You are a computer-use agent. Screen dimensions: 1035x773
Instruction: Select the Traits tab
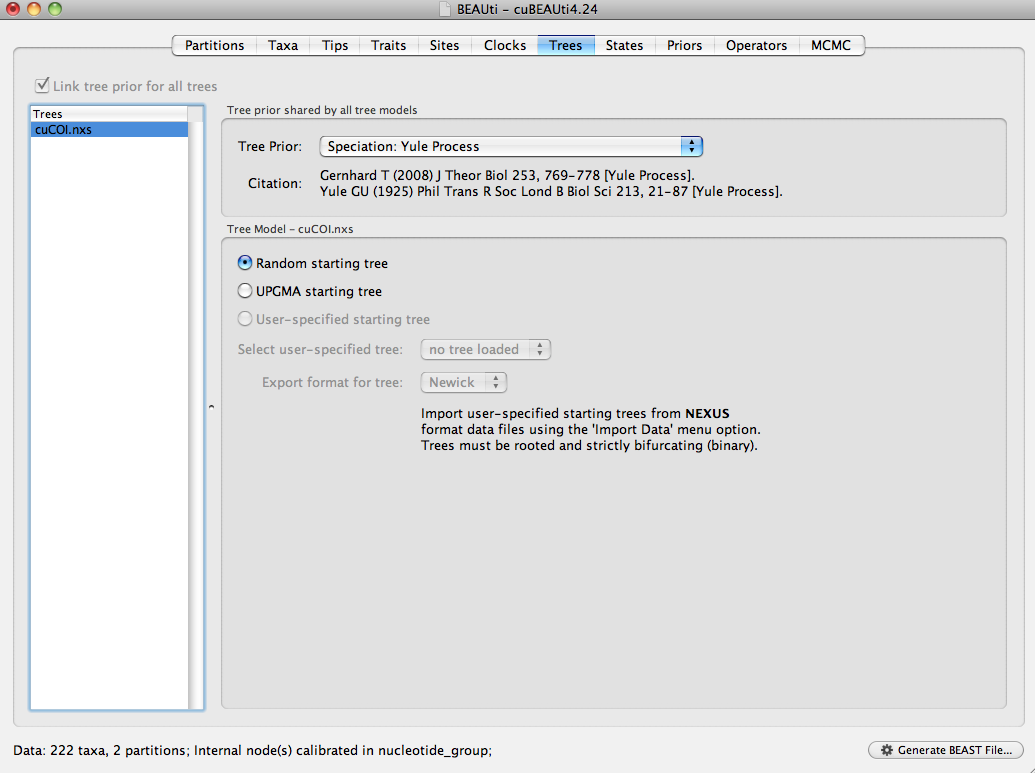(x=388, y=46)
